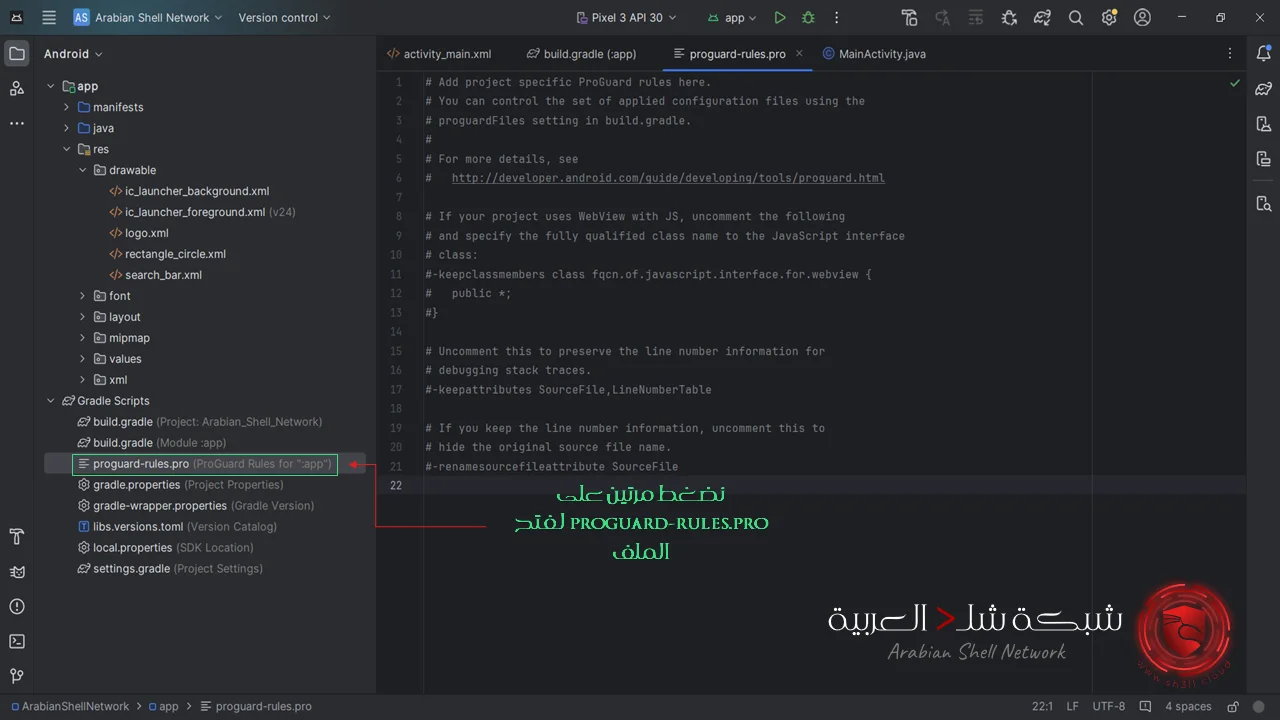Collapse the app module node
The width and height of the screenshot is (1280, 720).
51,86
